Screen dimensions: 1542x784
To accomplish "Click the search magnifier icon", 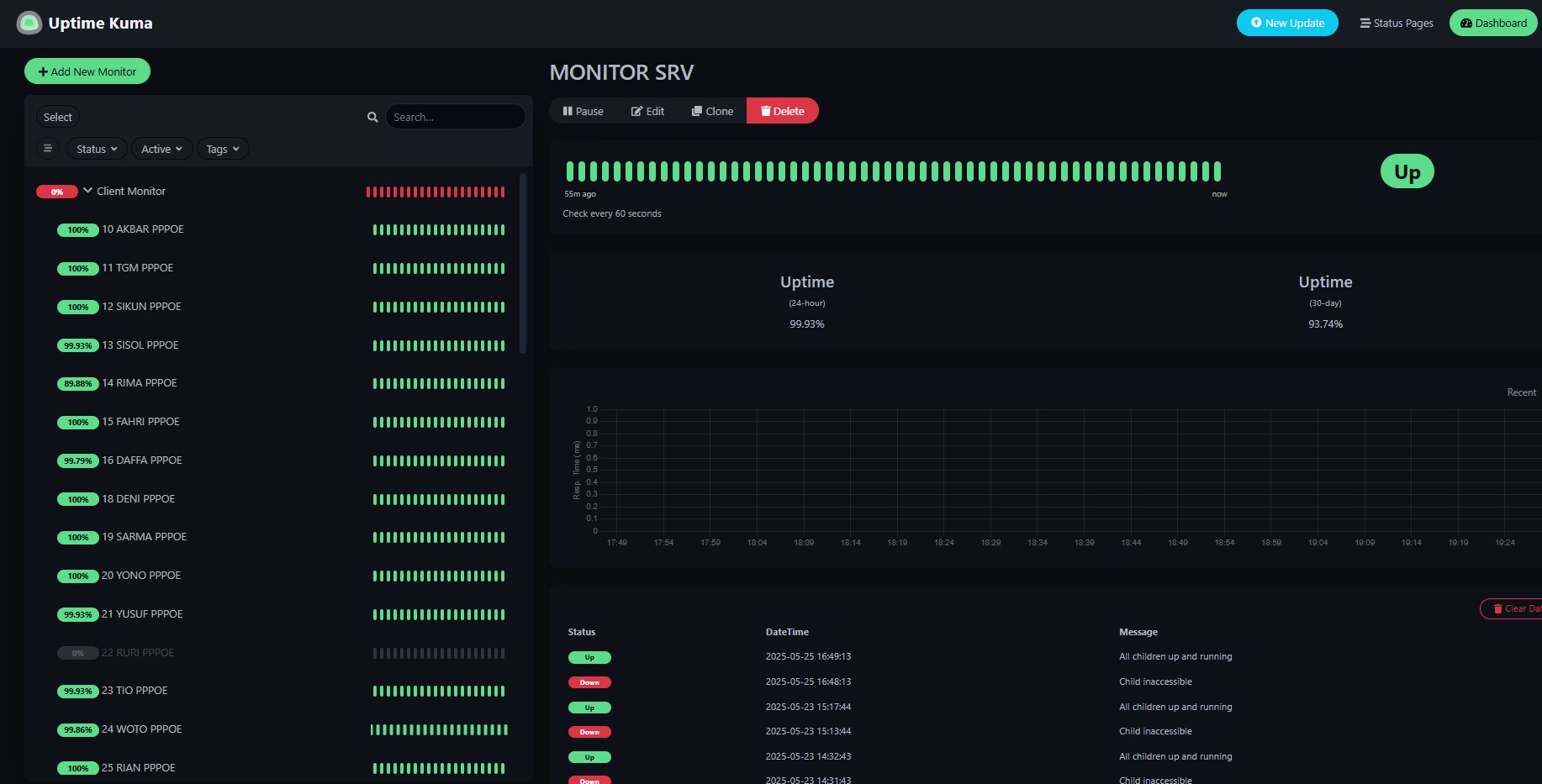I will click(x=372, y=118).
